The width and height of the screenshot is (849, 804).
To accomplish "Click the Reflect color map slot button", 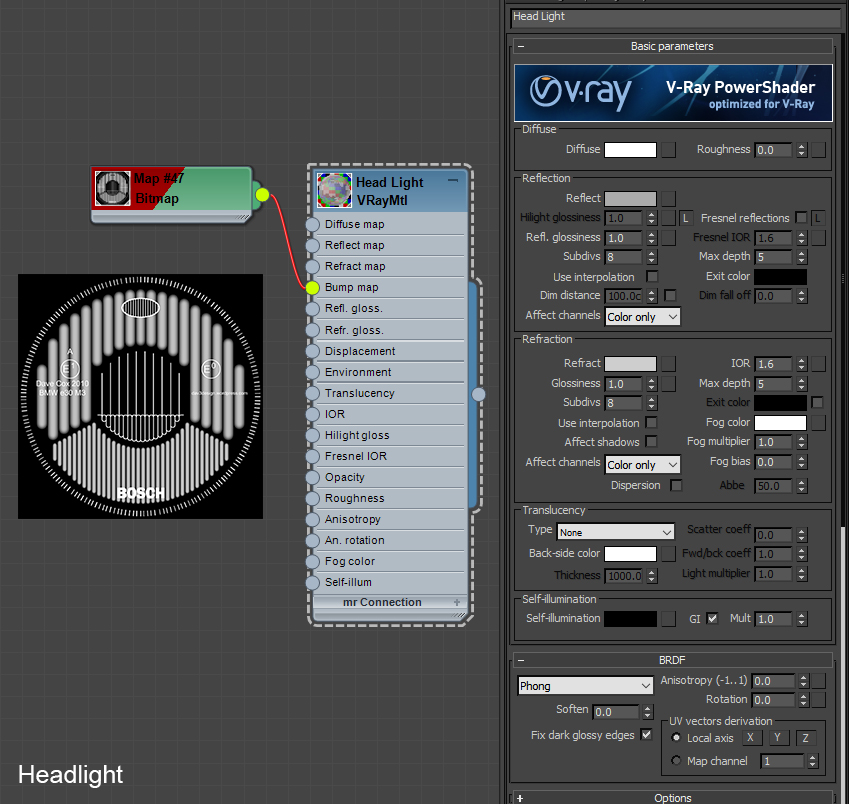I will tap(669, 199).
